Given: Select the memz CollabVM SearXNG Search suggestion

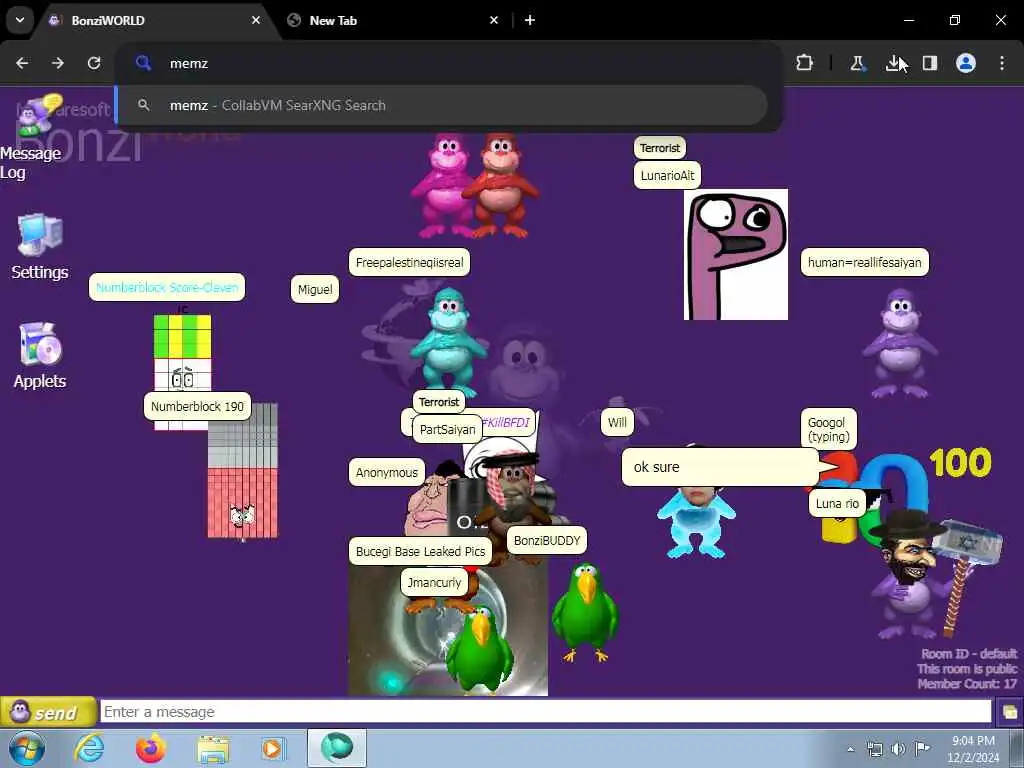Looking at the screenshot, I should (x=441, y=105).
